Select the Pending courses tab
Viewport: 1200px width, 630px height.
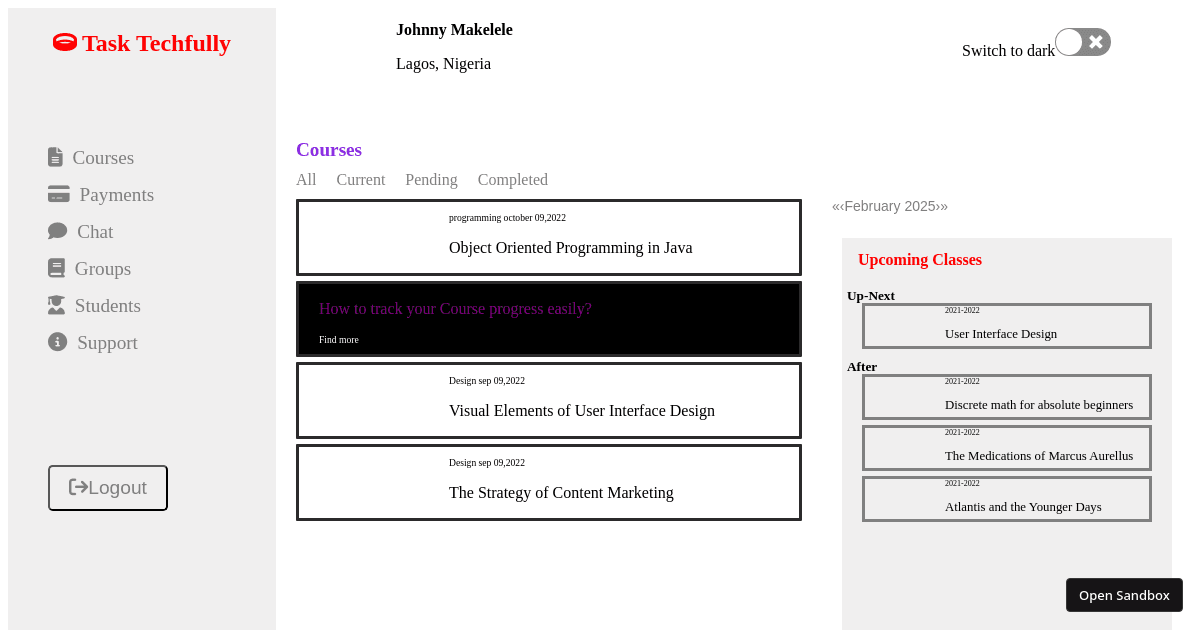(x=431, y=180)
